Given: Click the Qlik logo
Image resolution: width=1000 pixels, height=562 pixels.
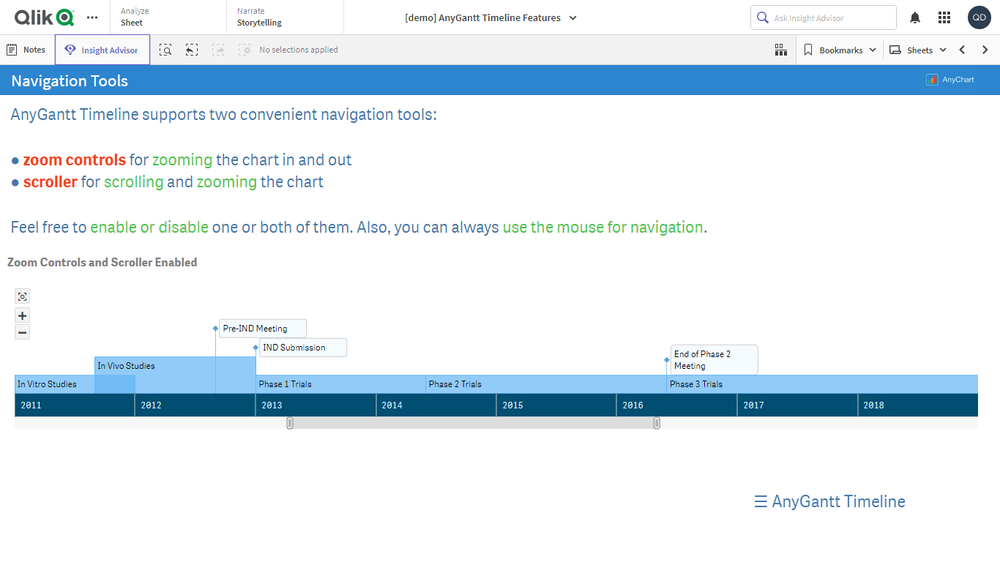Looking at the screenshot, I should 44,17.
